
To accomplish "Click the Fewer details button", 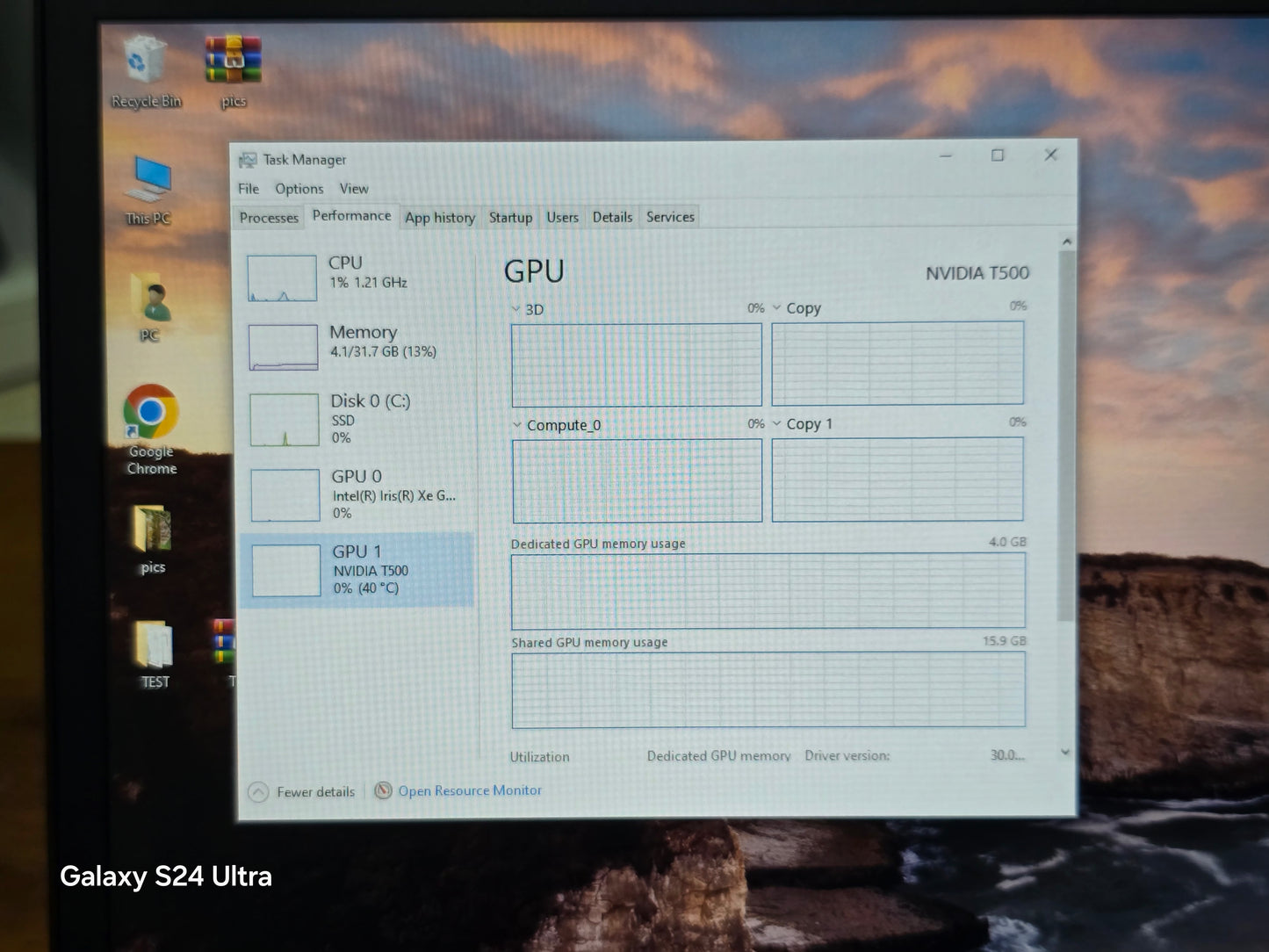I will point(302,792).
